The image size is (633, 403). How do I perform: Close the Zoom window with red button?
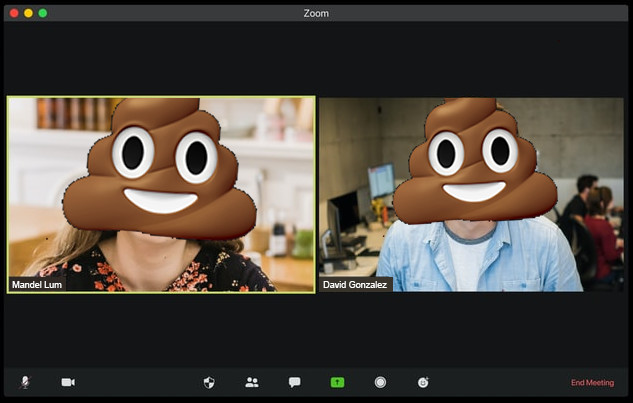click(14, 13)
